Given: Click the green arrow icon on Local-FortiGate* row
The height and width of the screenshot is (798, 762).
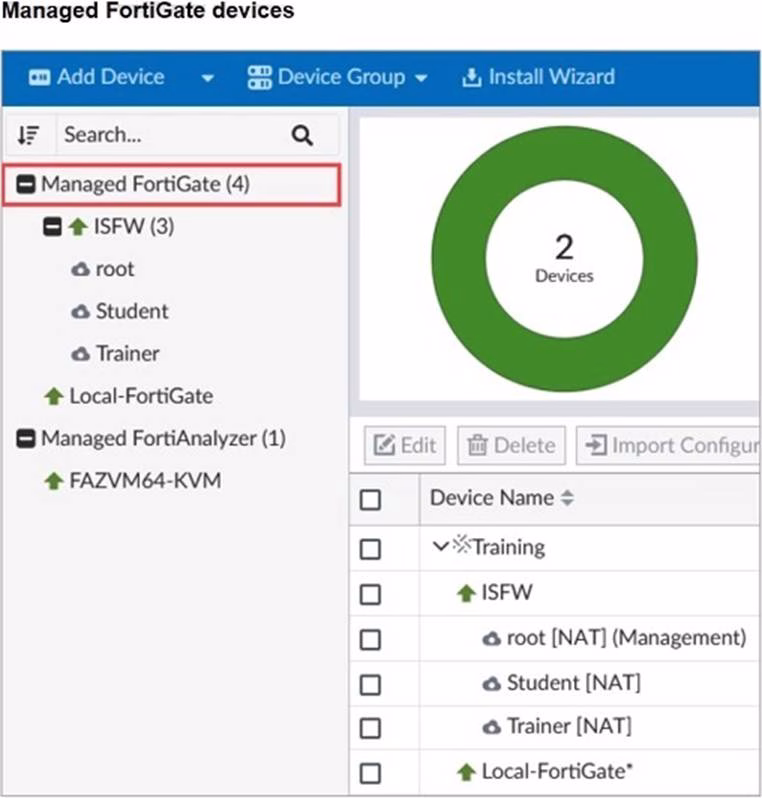Looking at the screenshot, I should pyautogui.click(x=466, y=772).
